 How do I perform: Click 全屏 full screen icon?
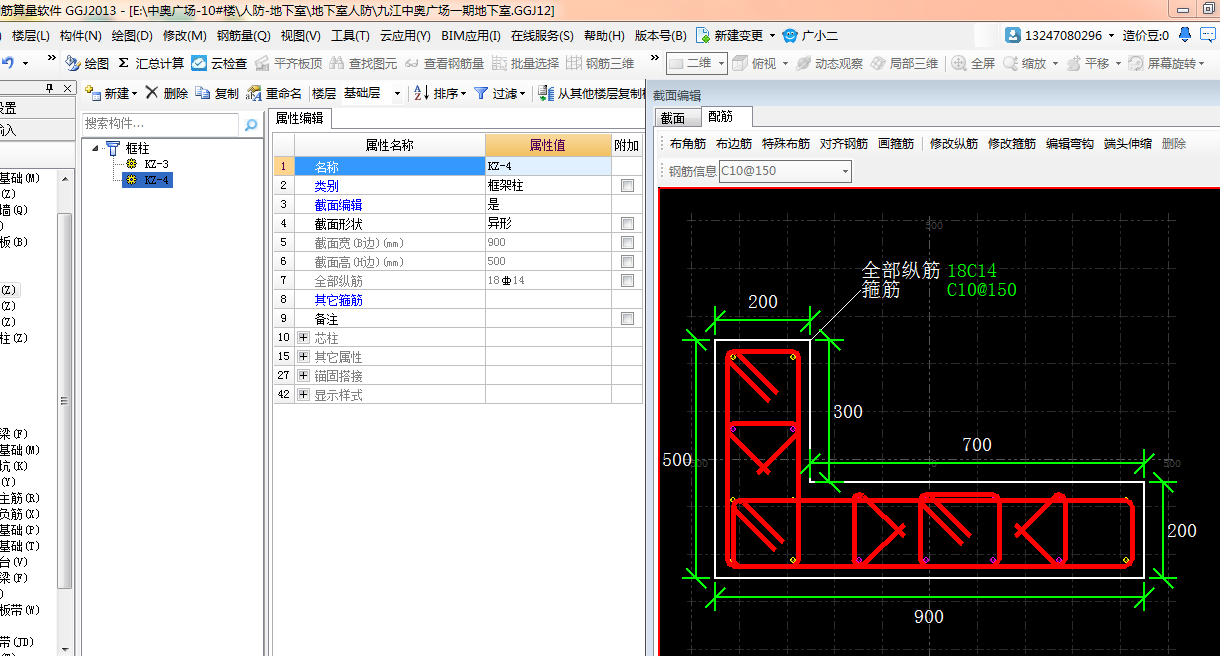pos(959,63)
